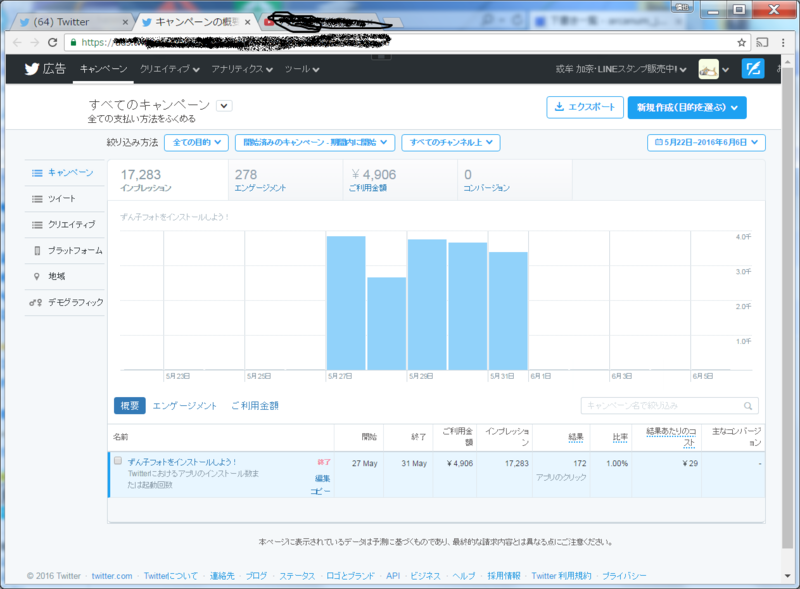Click the account avatar thumbnail in header
The image size is (800, 589).
(x=708, y=69)
